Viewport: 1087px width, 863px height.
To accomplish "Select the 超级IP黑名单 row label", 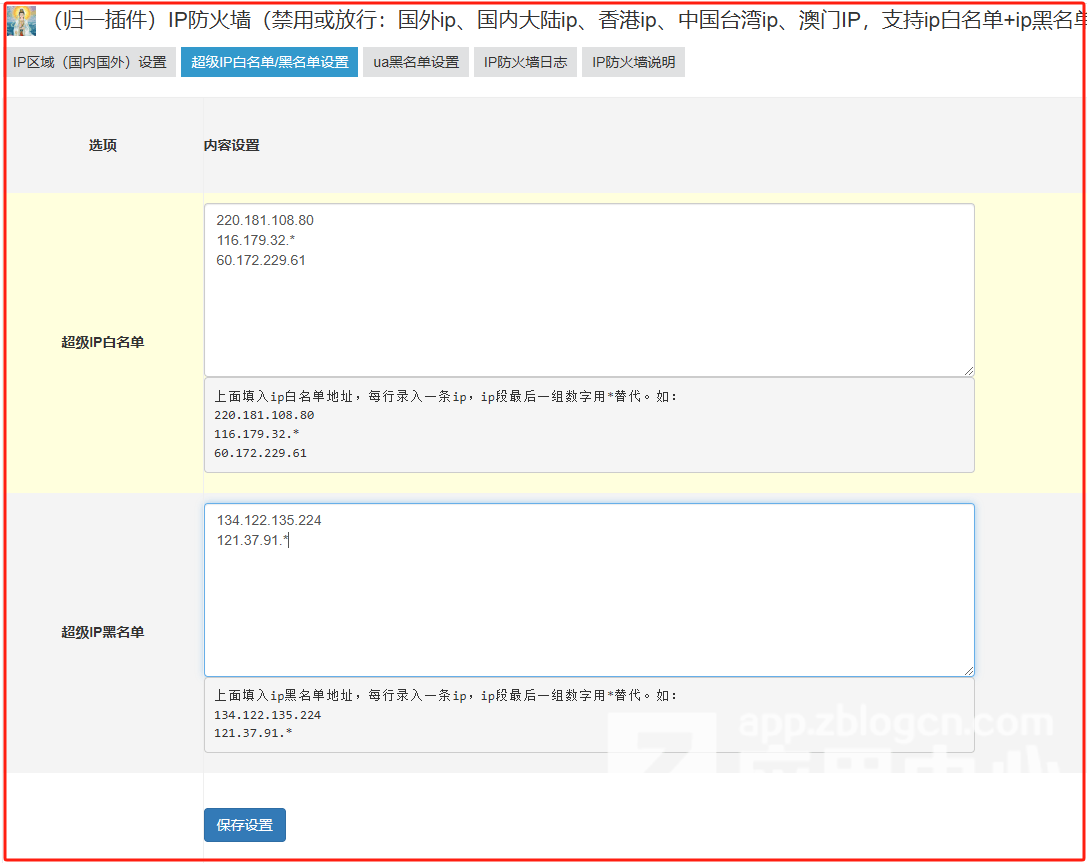I will pyautogui.click(x=102, y=632).
